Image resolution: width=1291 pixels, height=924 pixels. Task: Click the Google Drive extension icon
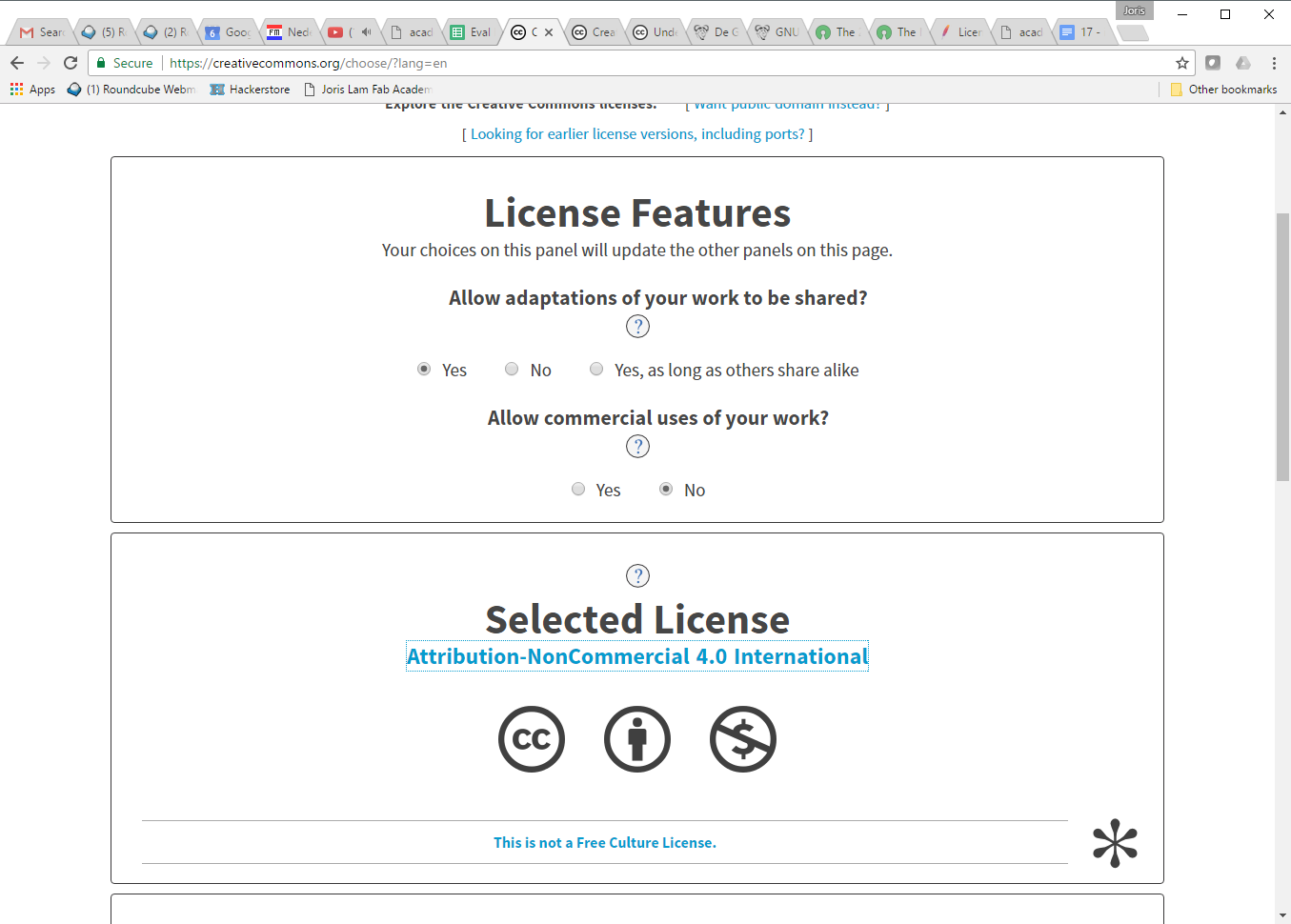click(1243, 63)
